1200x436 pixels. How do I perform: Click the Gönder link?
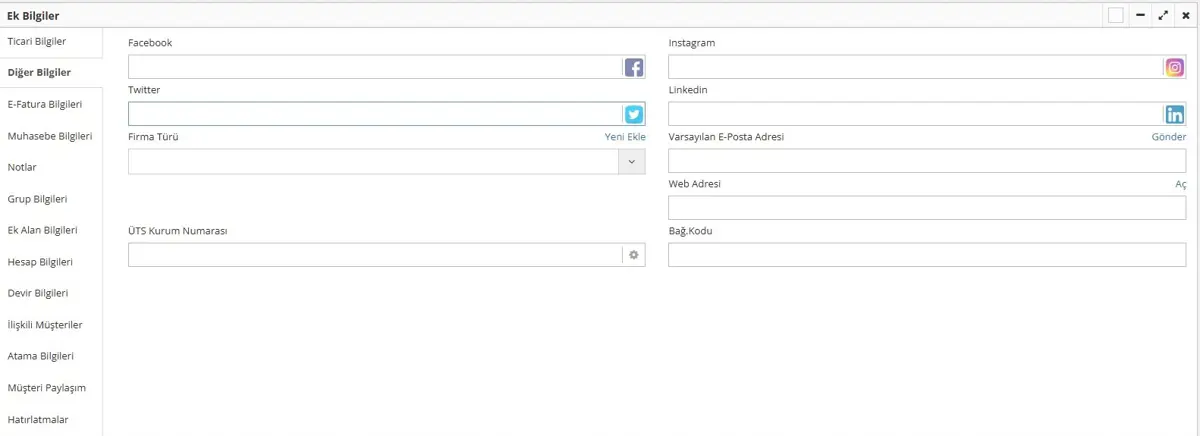pos(1168,137)
